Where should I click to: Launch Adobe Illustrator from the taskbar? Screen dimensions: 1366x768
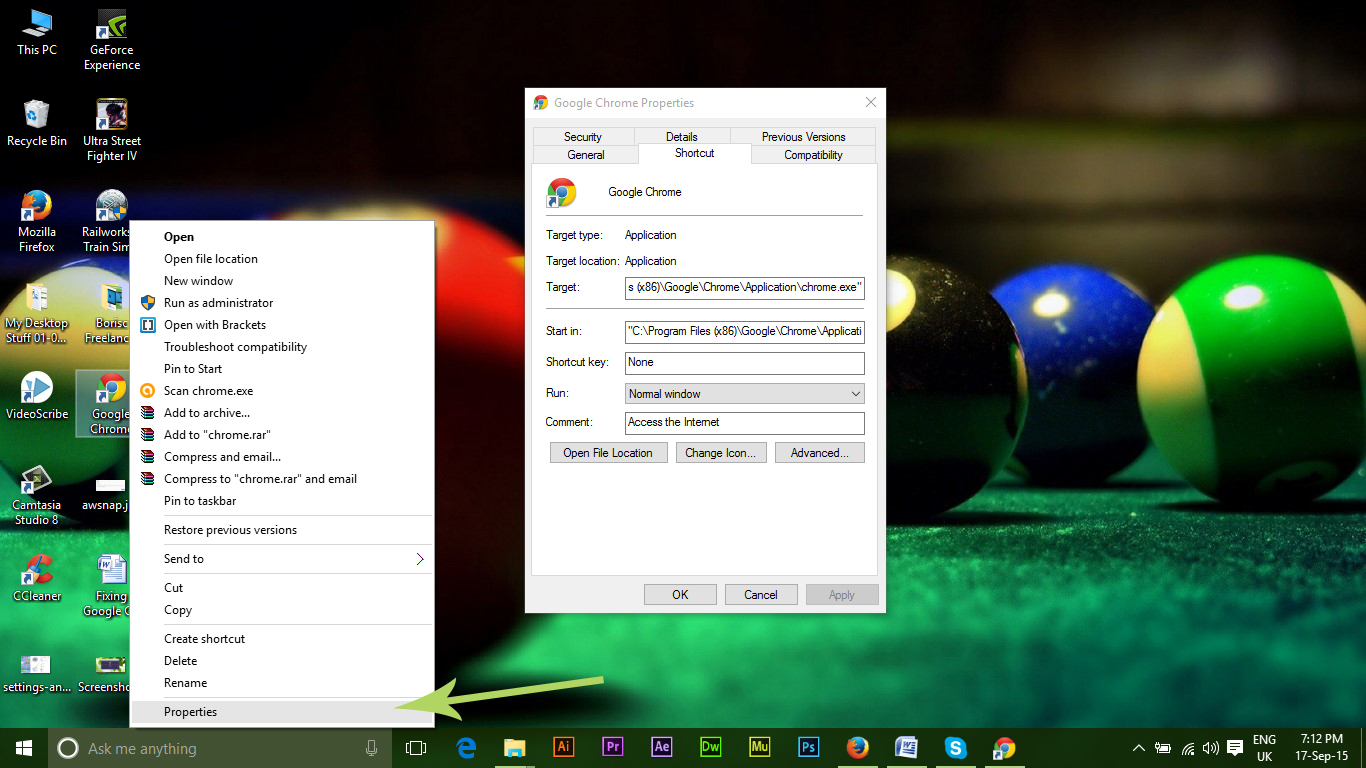pos(564,748)
